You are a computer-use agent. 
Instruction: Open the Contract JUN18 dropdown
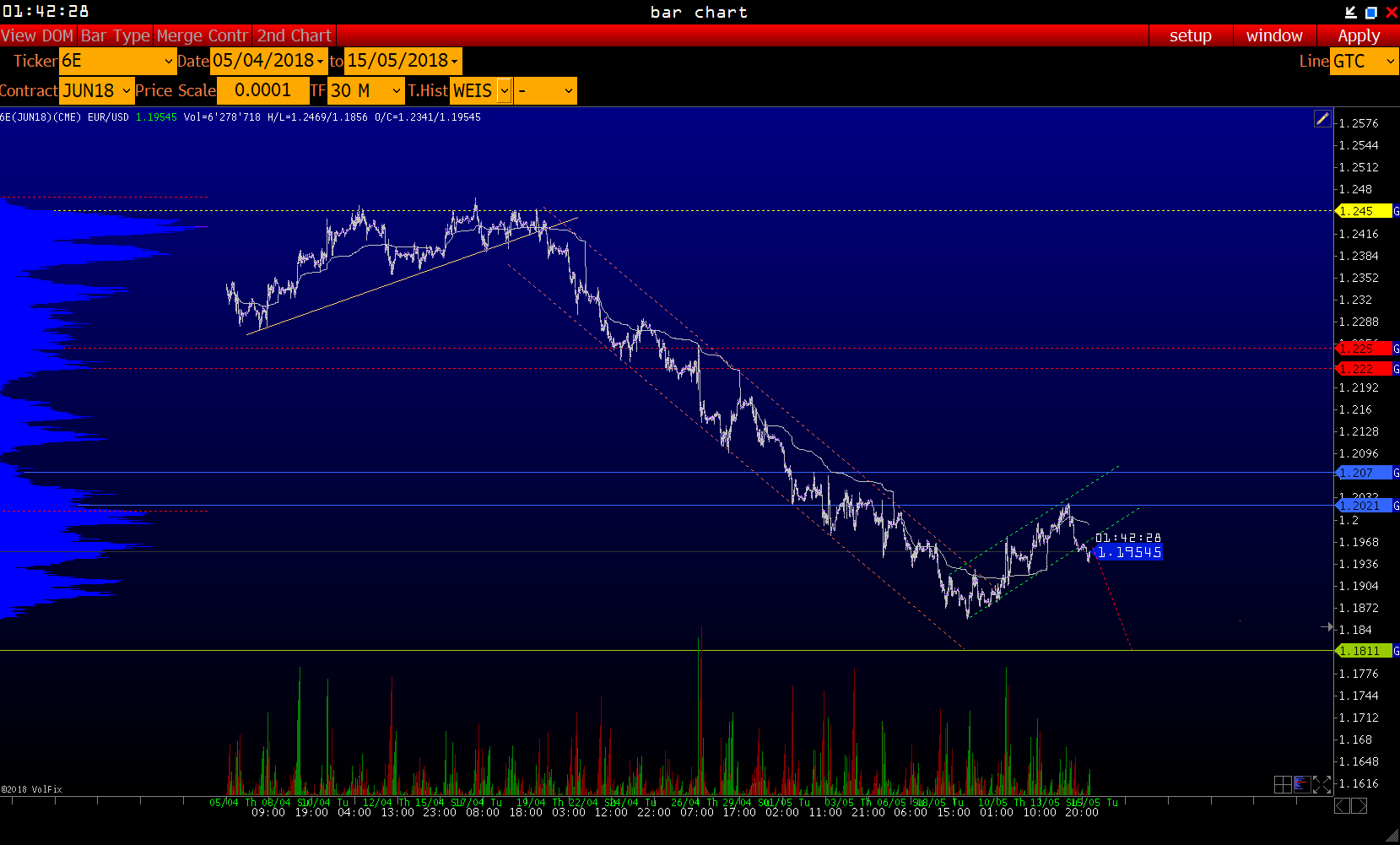(x=126, y=91)
